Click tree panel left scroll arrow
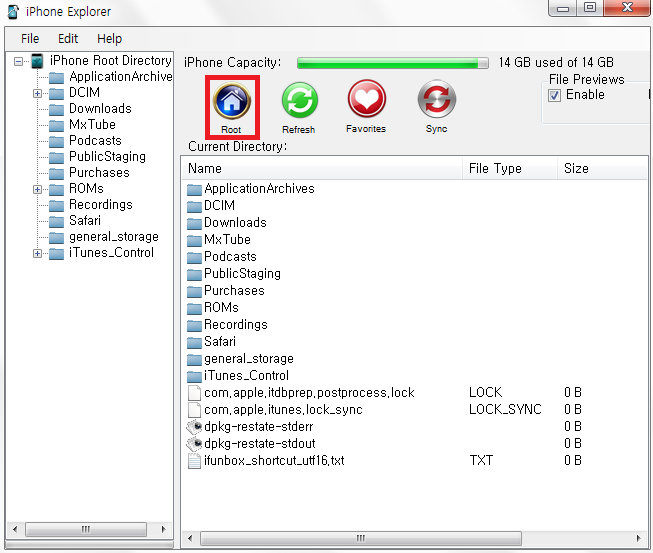This screenshot has height=553, width=653. [15, 529]
